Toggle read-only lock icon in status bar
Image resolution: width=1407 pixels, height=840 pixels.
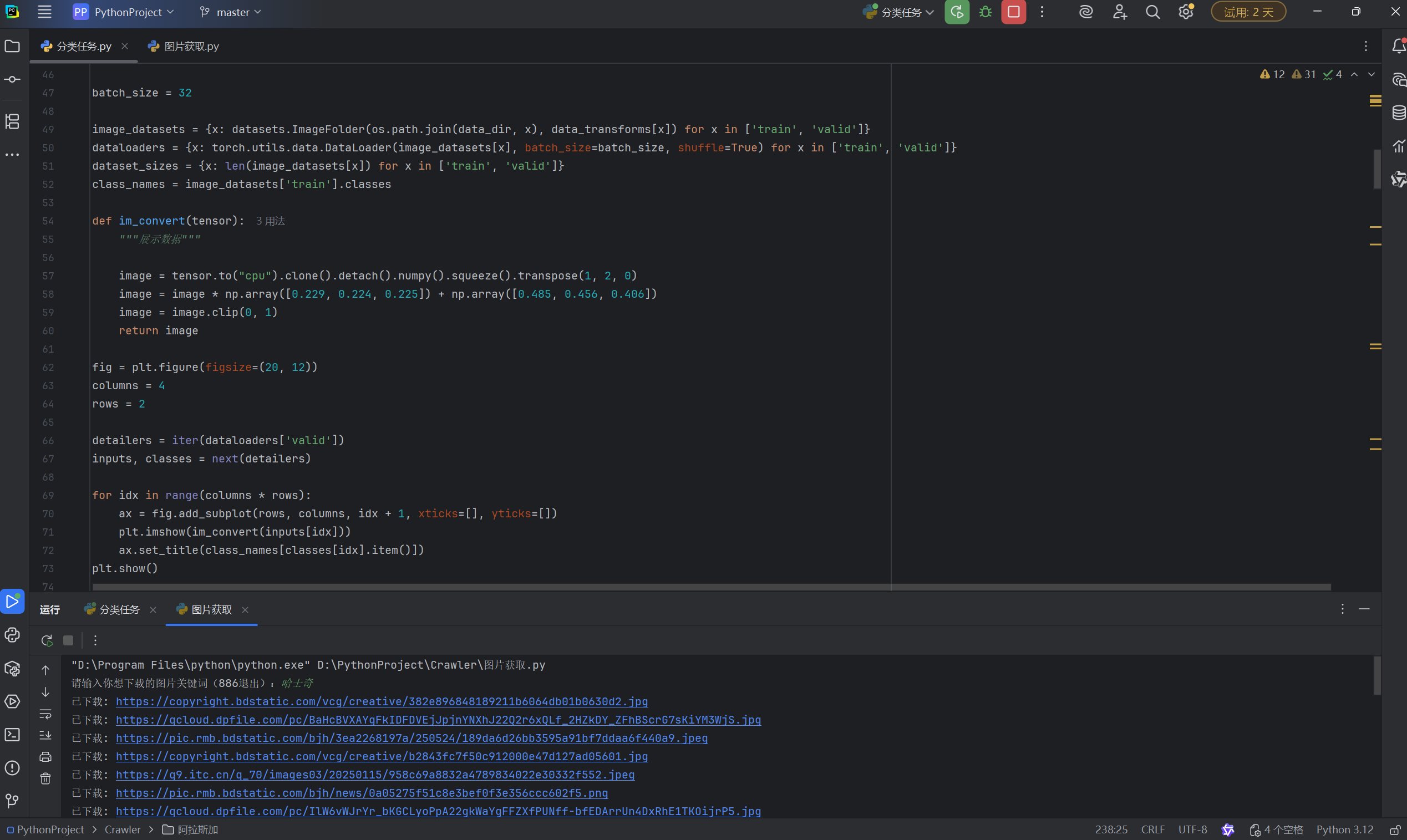tap(1395, 830)
